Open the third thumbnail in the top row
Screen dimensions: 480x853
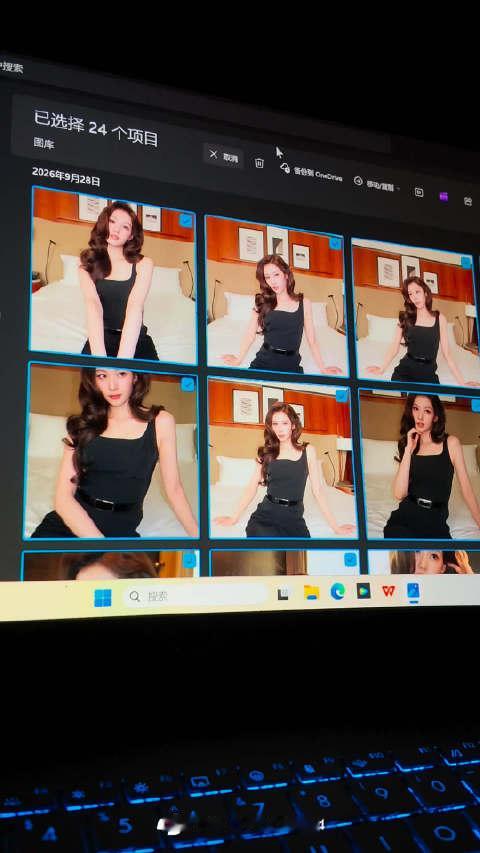pyautogui.click(x=416, y=312)
